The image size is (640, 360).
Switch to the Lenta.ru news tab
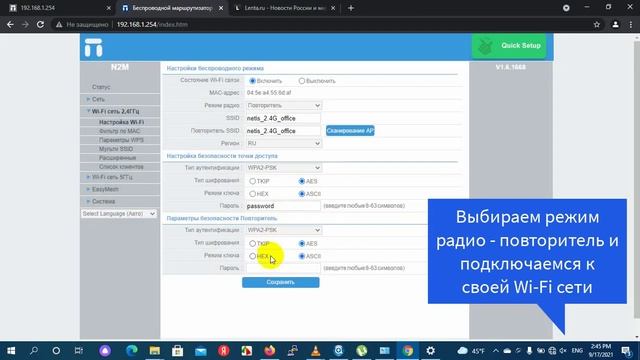coord(284,8)
